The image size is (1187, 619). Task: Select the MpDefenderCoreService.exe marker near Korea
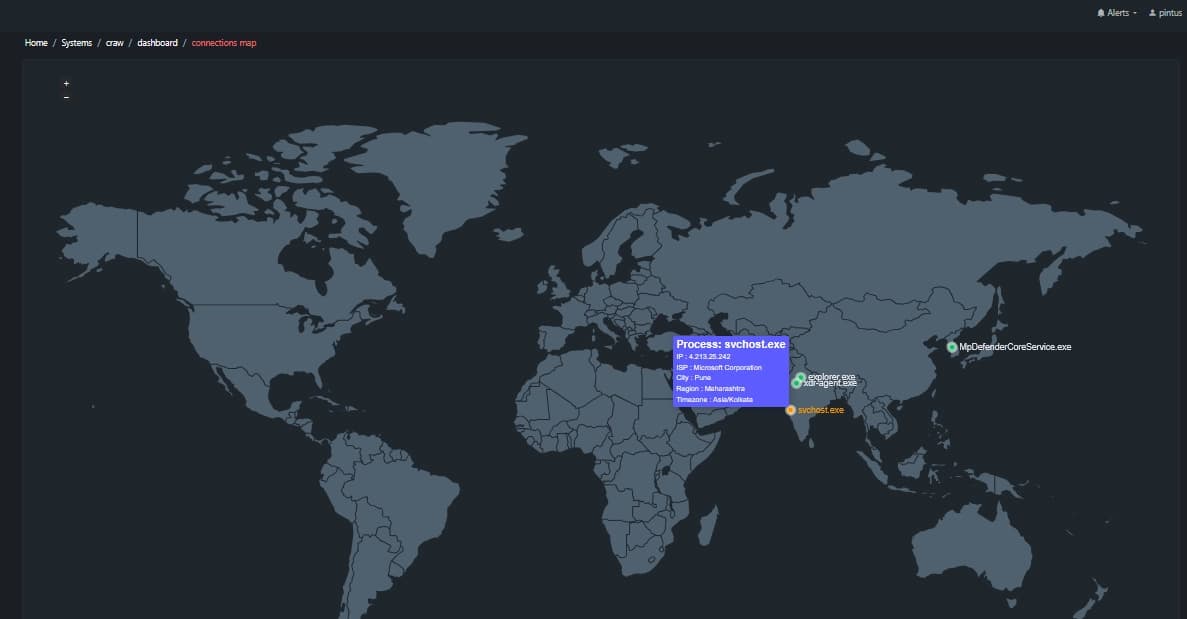coord(951,346)
